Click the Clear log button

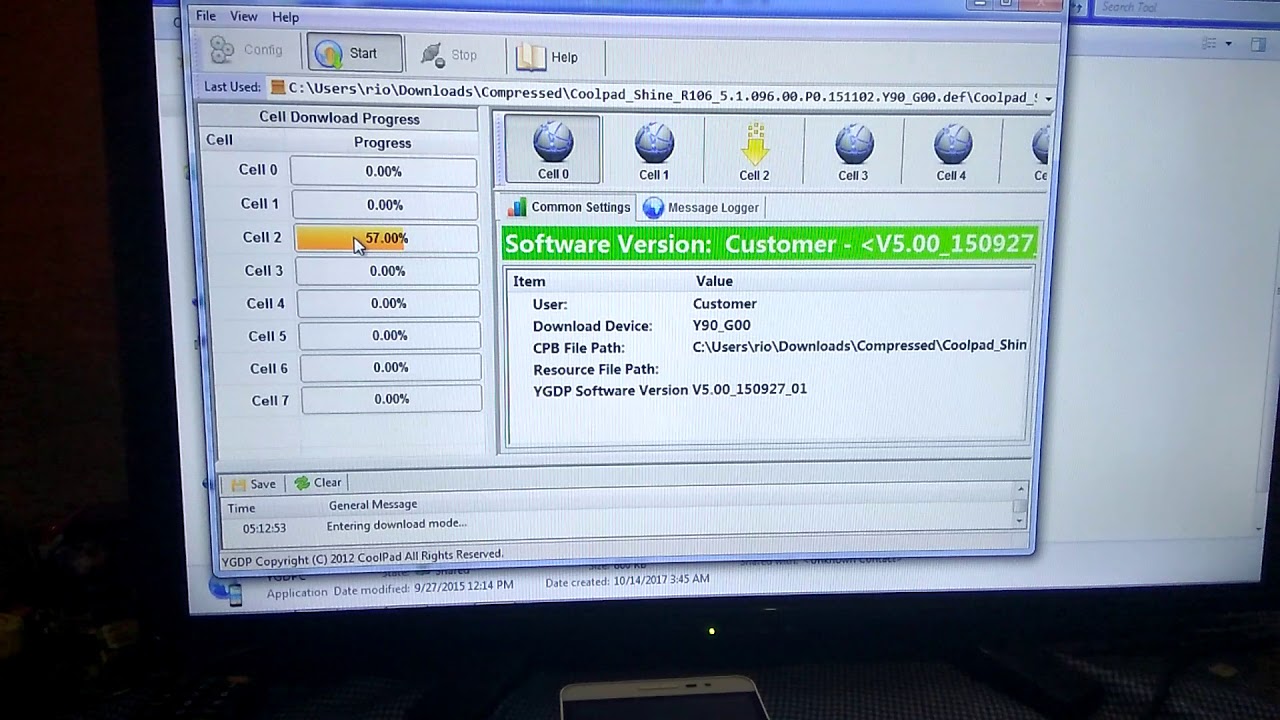(x=318, y=483)
